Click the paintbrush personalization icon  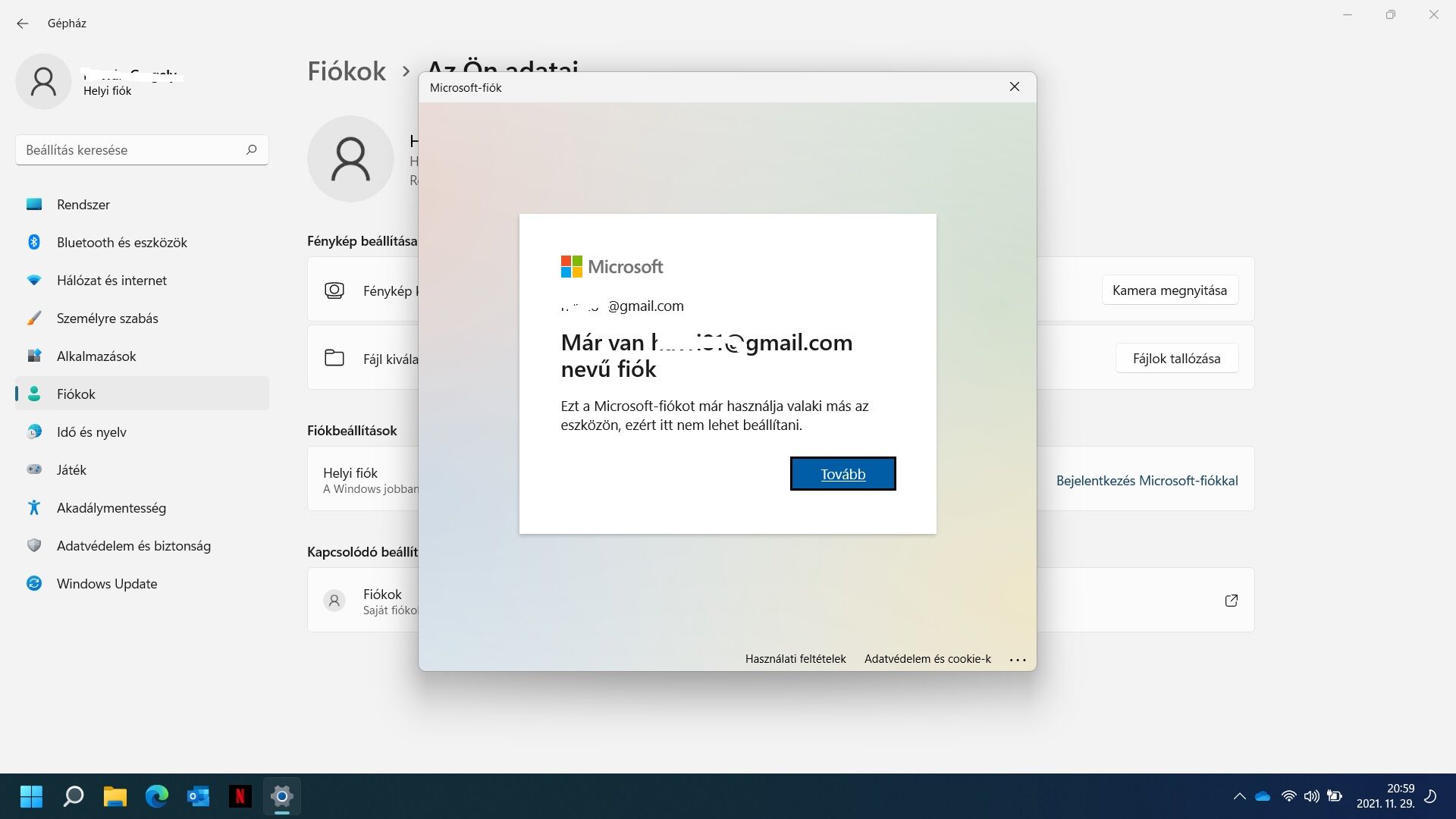(34, 318)
